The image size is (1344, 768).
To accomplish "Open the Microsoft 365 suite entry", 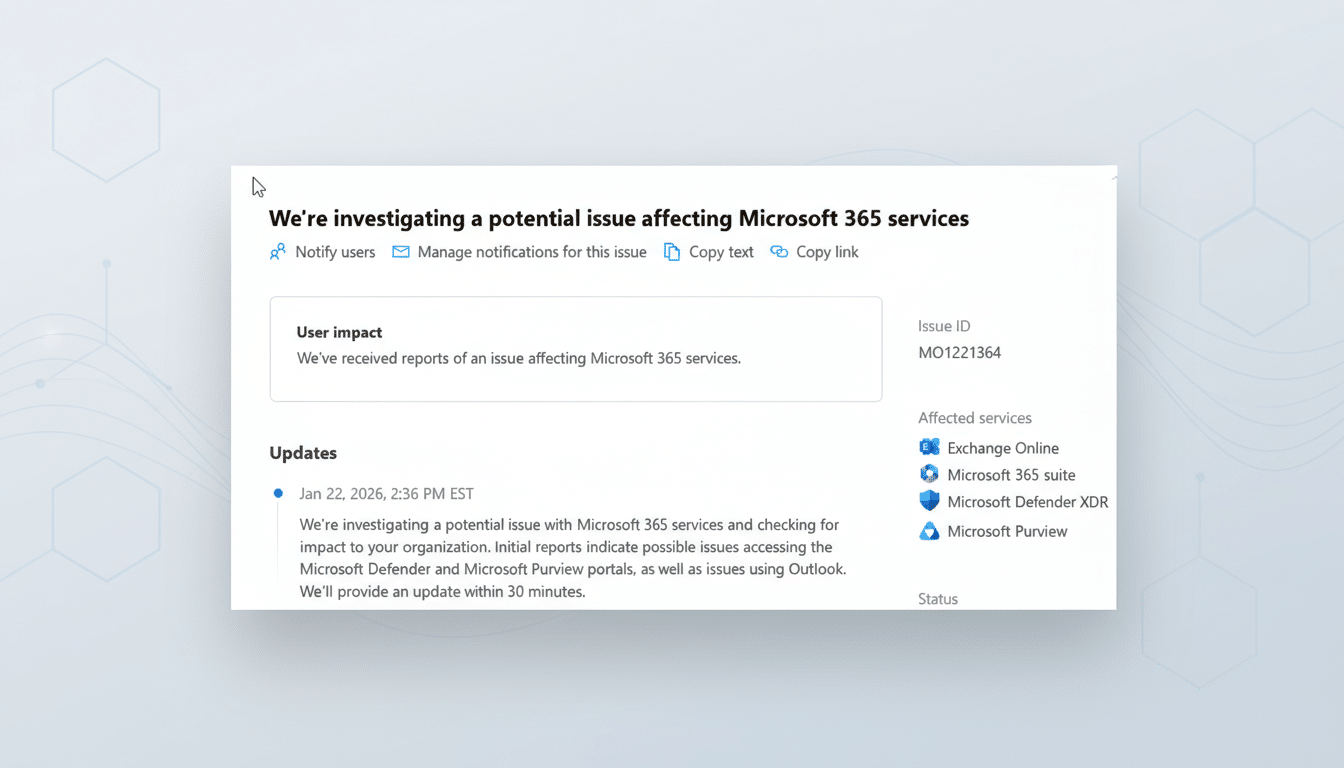I will tap(1011, 474).
